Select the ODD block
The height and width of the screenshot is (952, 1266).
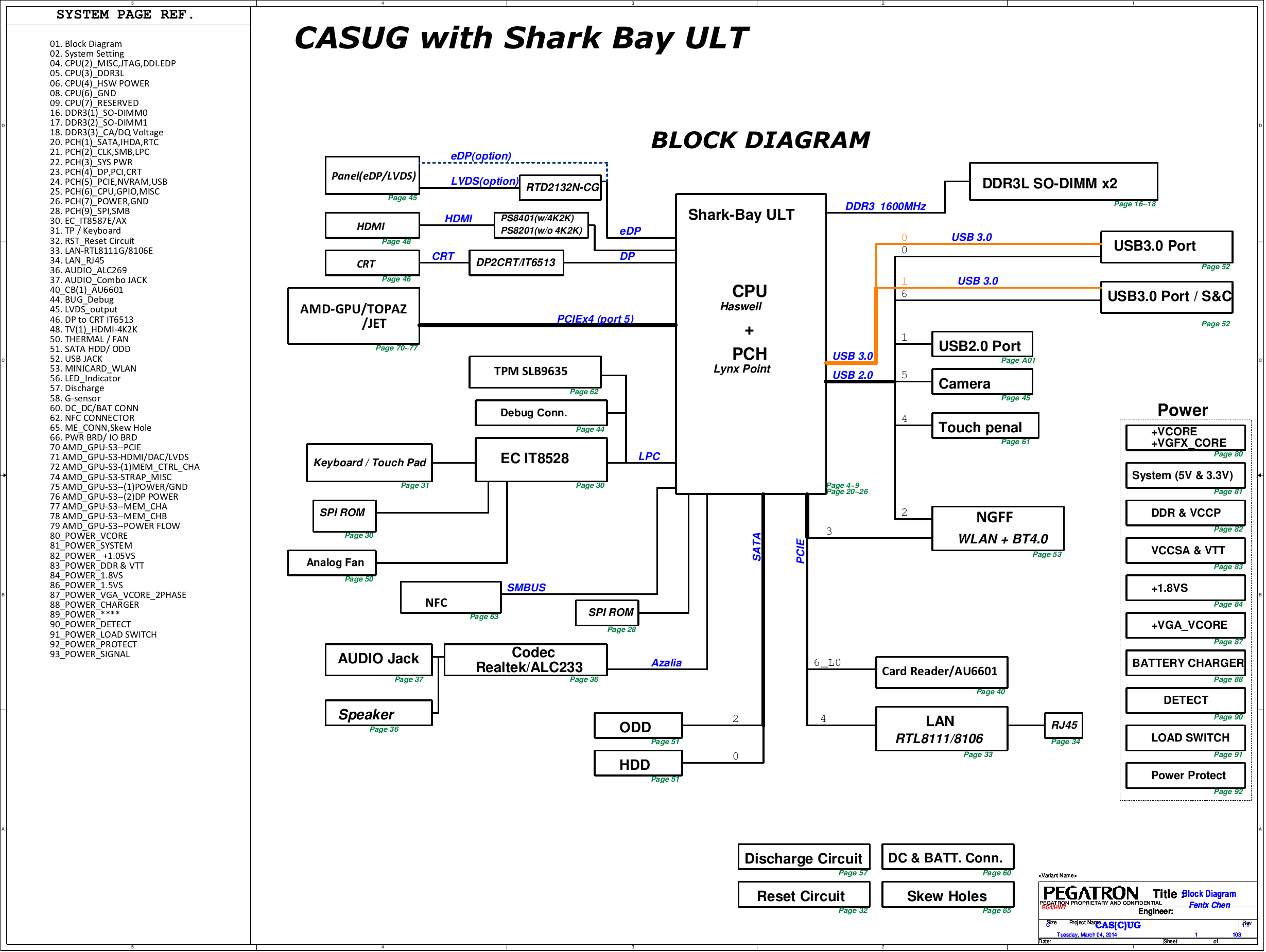coord(639,726)
